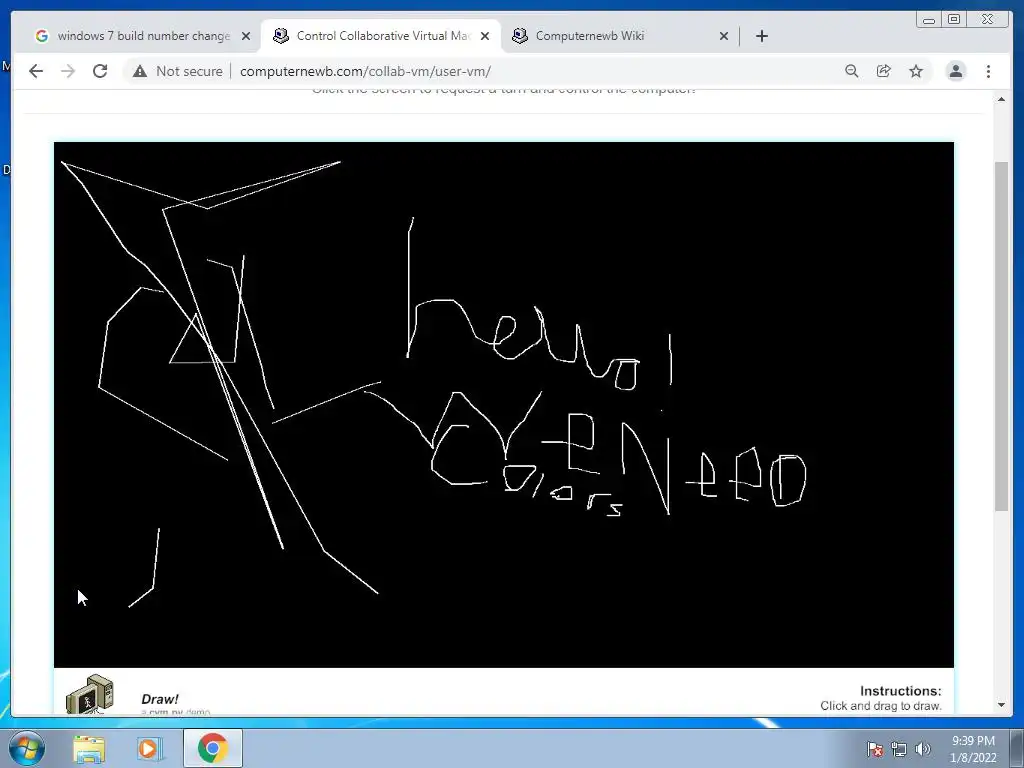Open the zoom magnifier icon in address bar

[852, 71]
